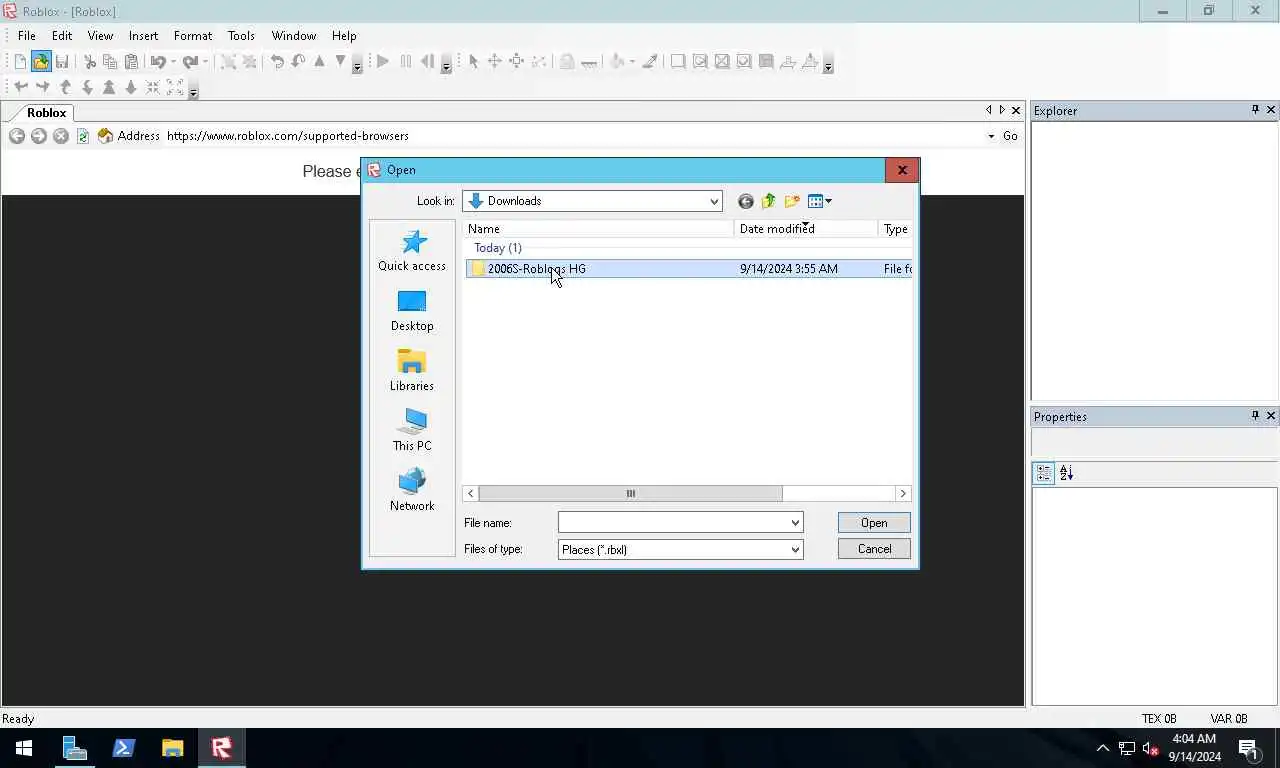The width and height of the screenshot is (1280, 768).
Task: Click Go next to address bar
Action: 1010,136
